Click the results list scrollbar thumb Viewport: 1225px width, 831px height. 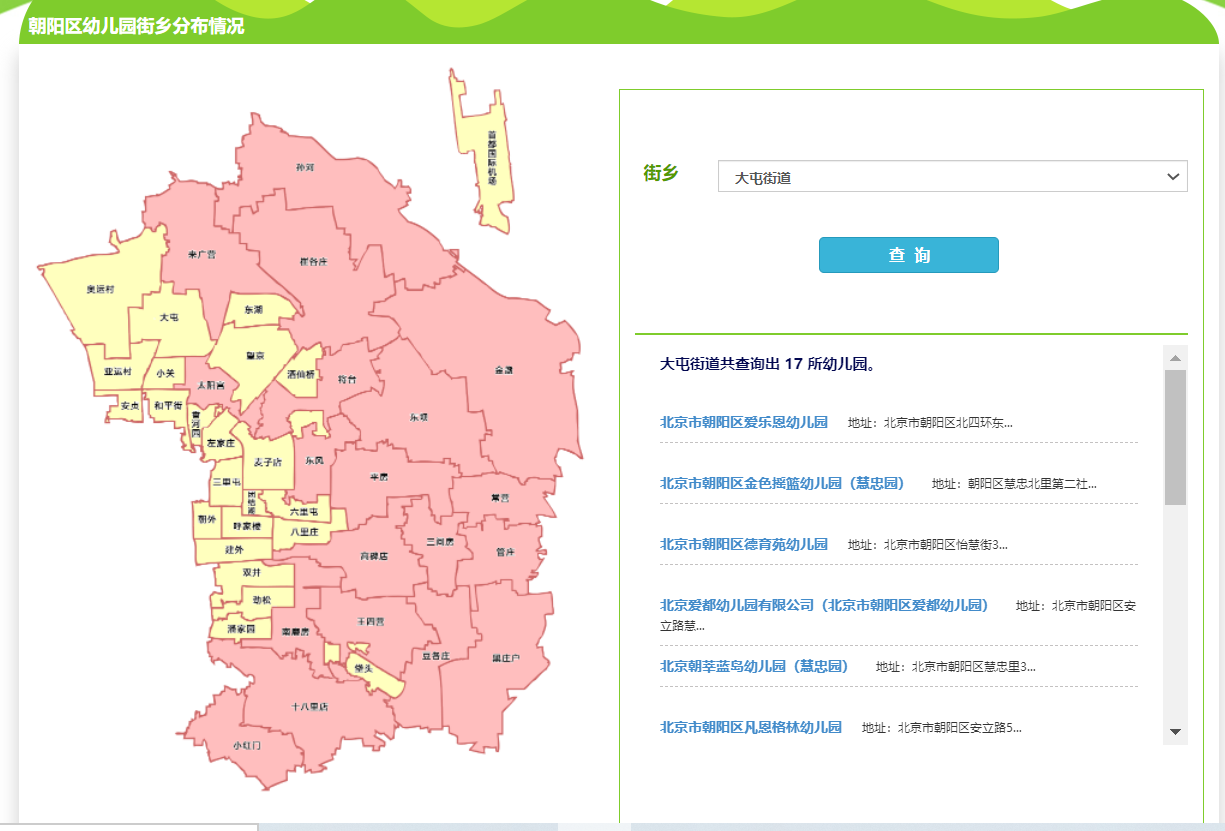pos(1175,436)
